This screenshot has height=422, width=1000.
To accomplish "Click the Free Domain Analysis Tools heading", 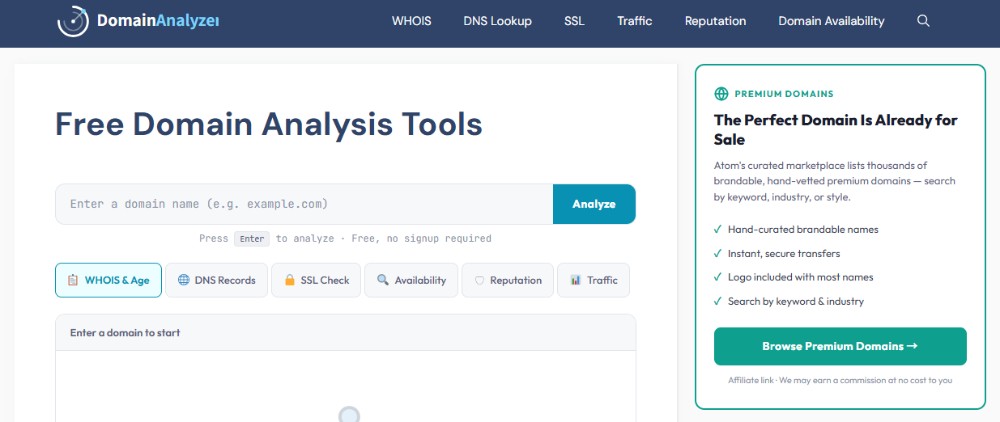I will click(x=268, y=124).
